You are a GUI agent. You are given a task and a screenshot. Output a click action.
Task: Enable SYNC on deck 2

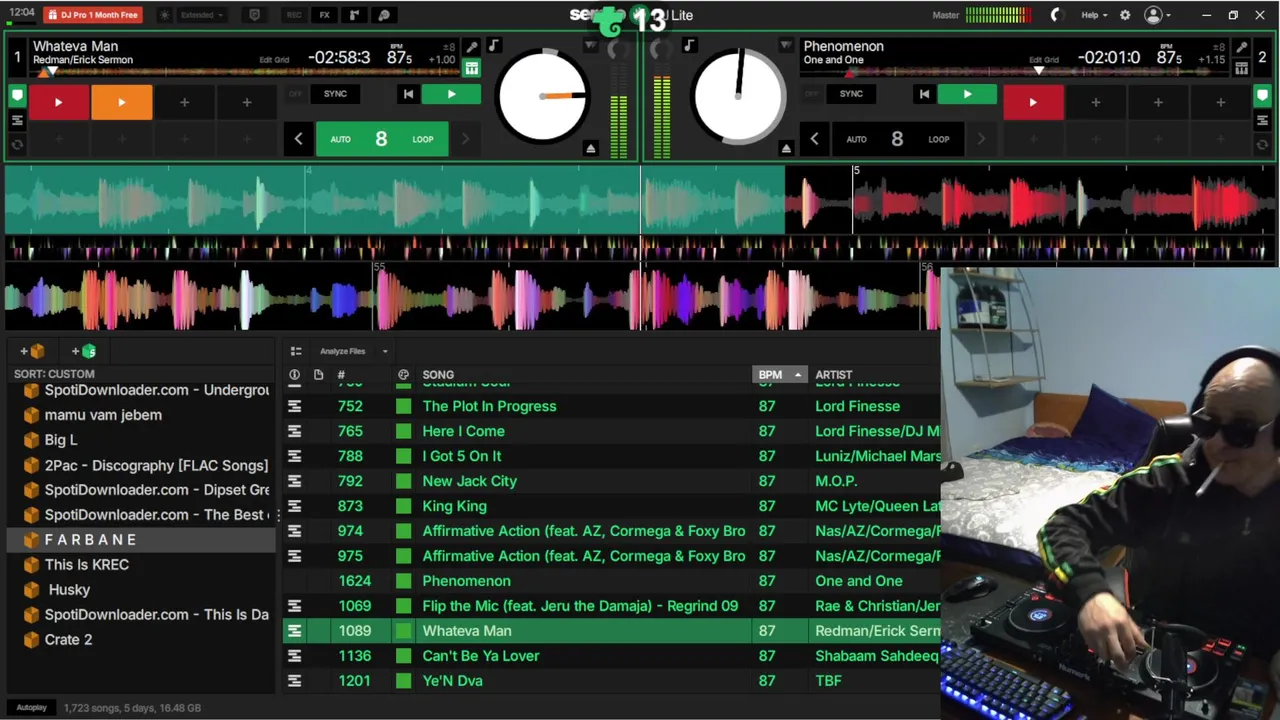point(851,94)
